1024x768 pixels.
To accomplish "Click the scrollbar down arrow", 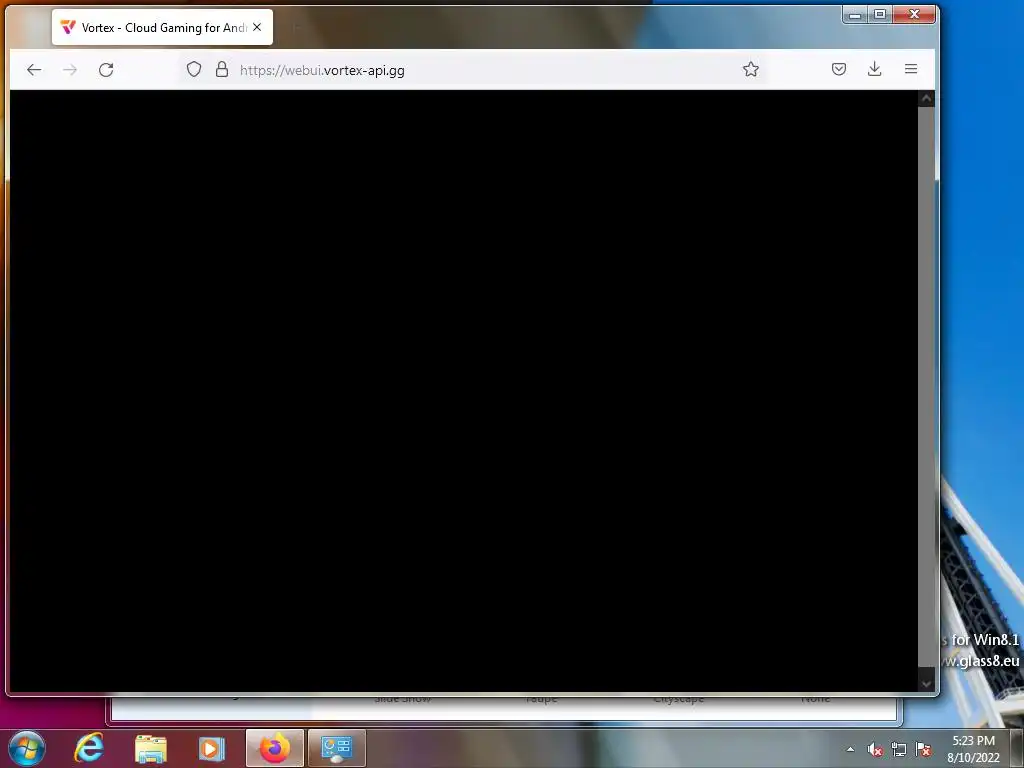I will (x=926, y=683).
